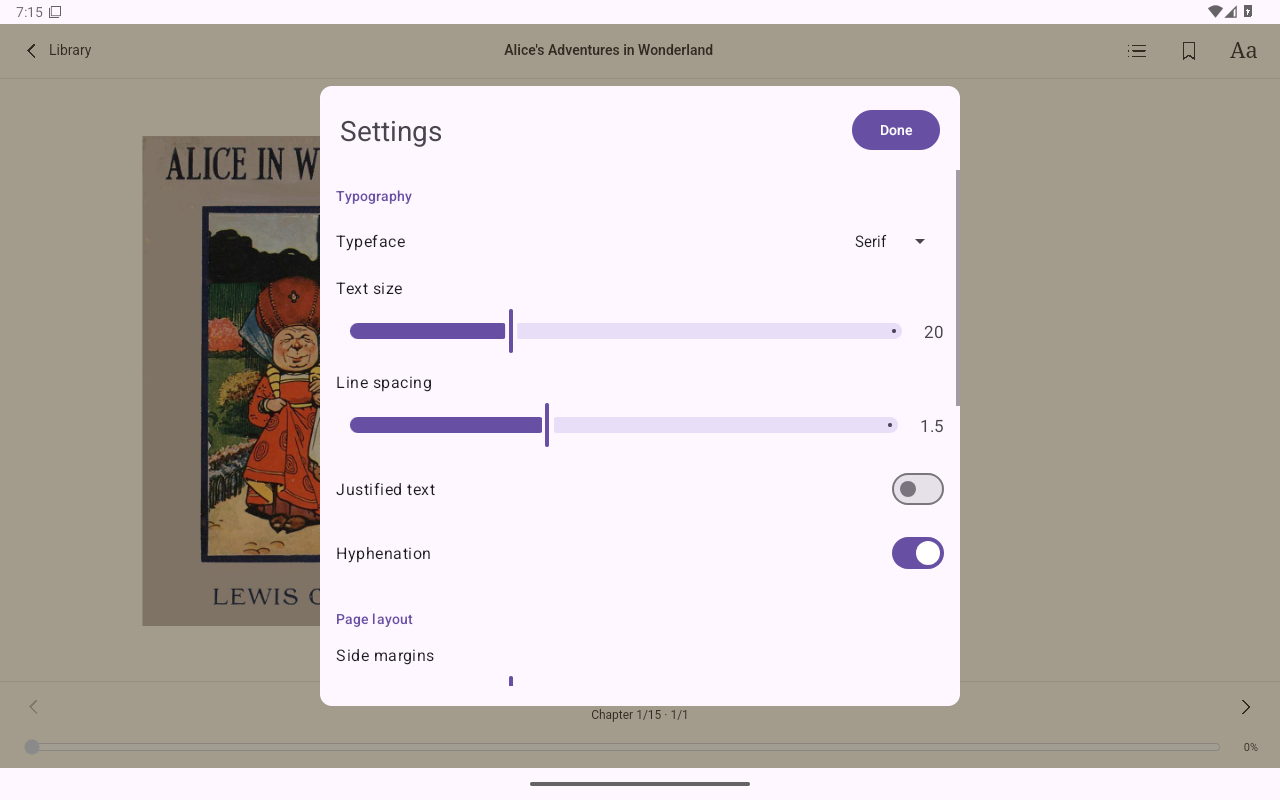Click the Justified text label

click(x=386, y=489)
